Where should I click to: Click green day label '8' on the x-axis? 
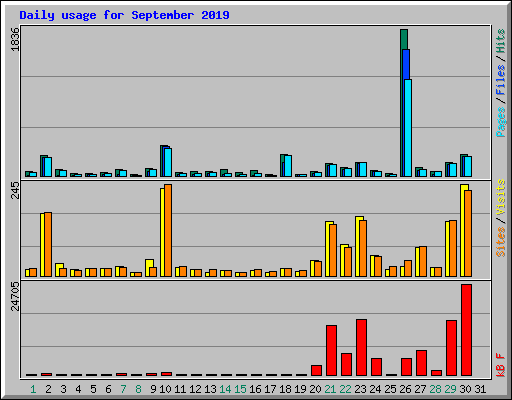coord(138,389)
